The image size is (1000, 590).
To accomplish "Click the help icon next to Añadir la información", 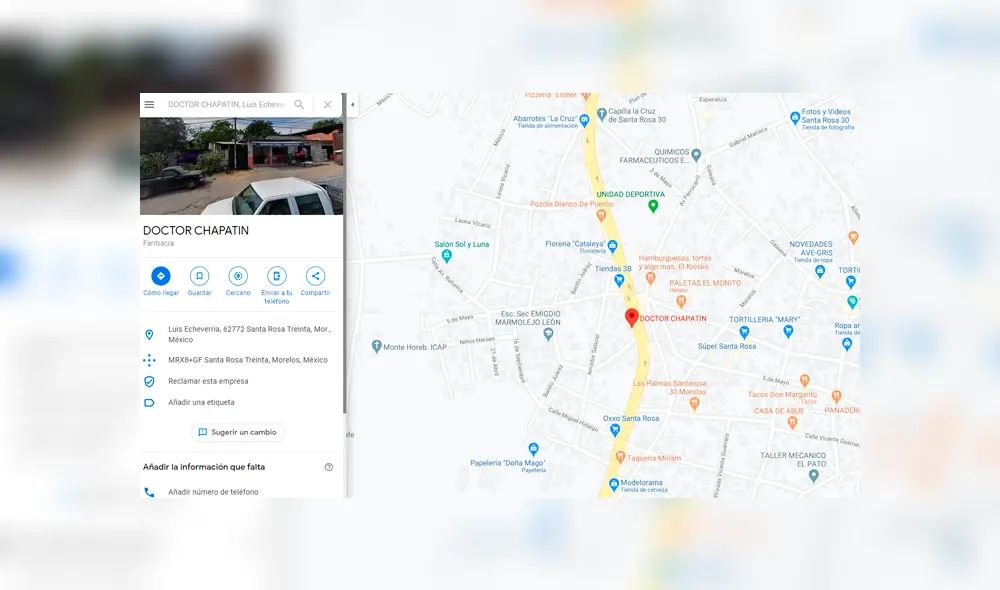I will point(328,466).
